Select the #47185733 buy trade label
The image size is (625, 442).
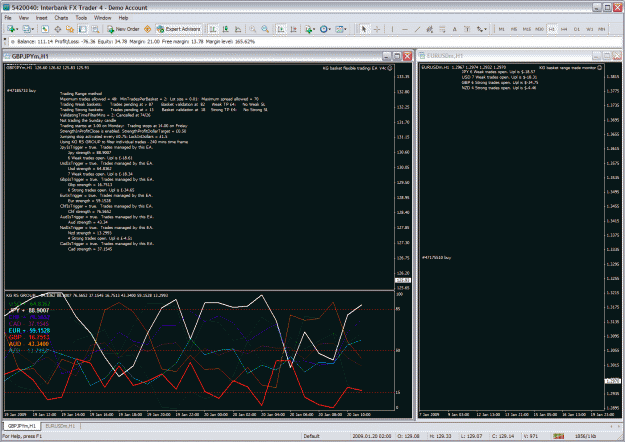(x=22, y=90)
